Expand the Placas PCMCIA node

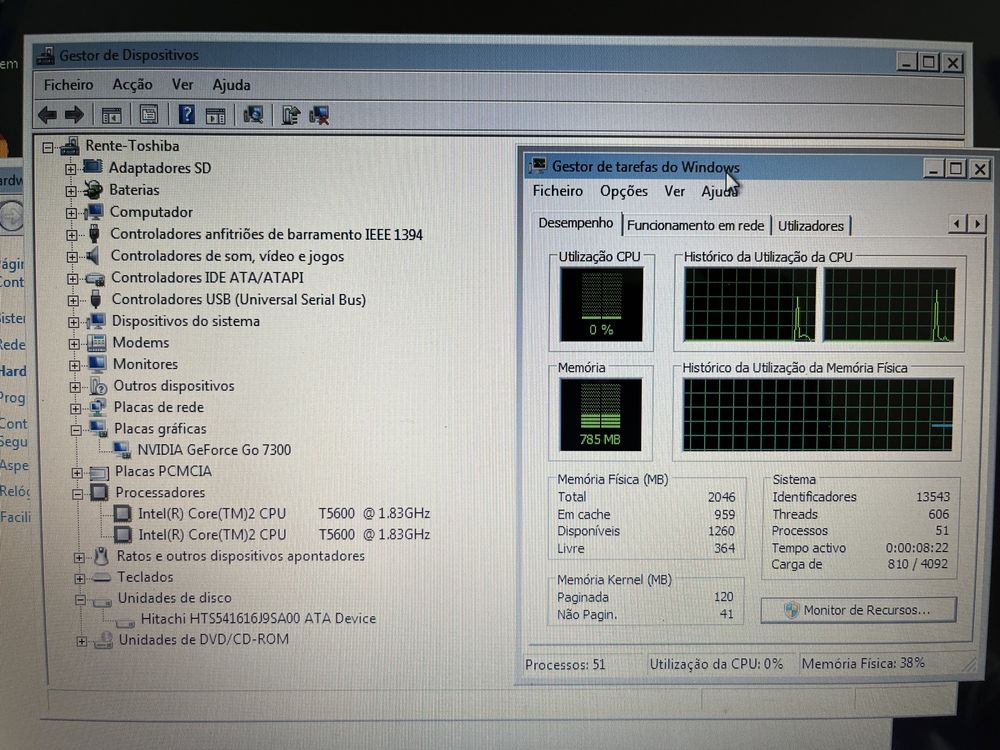click(77, 473)
